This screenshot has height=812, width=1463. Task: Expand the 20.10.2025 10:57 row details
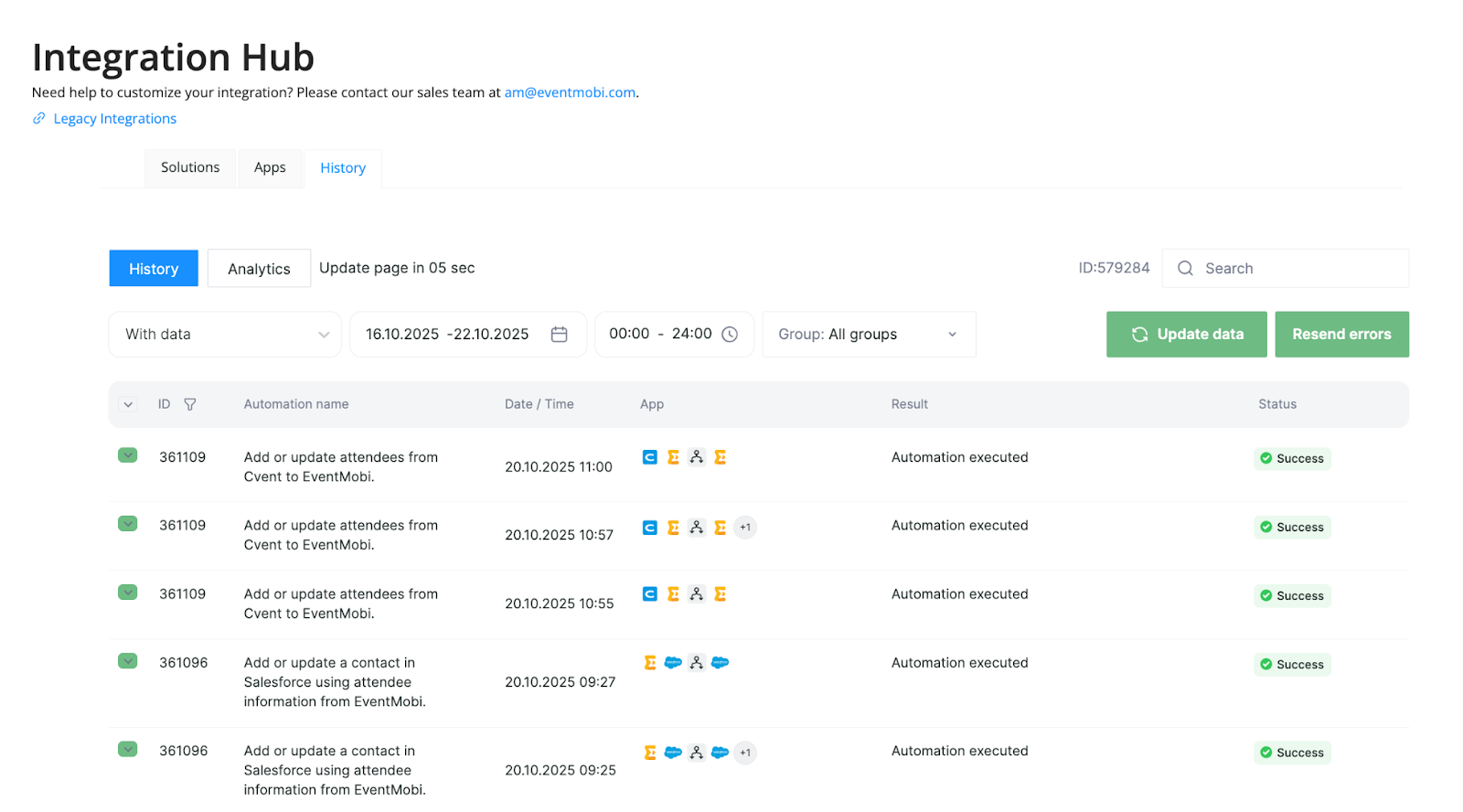(x=128, y=524)
